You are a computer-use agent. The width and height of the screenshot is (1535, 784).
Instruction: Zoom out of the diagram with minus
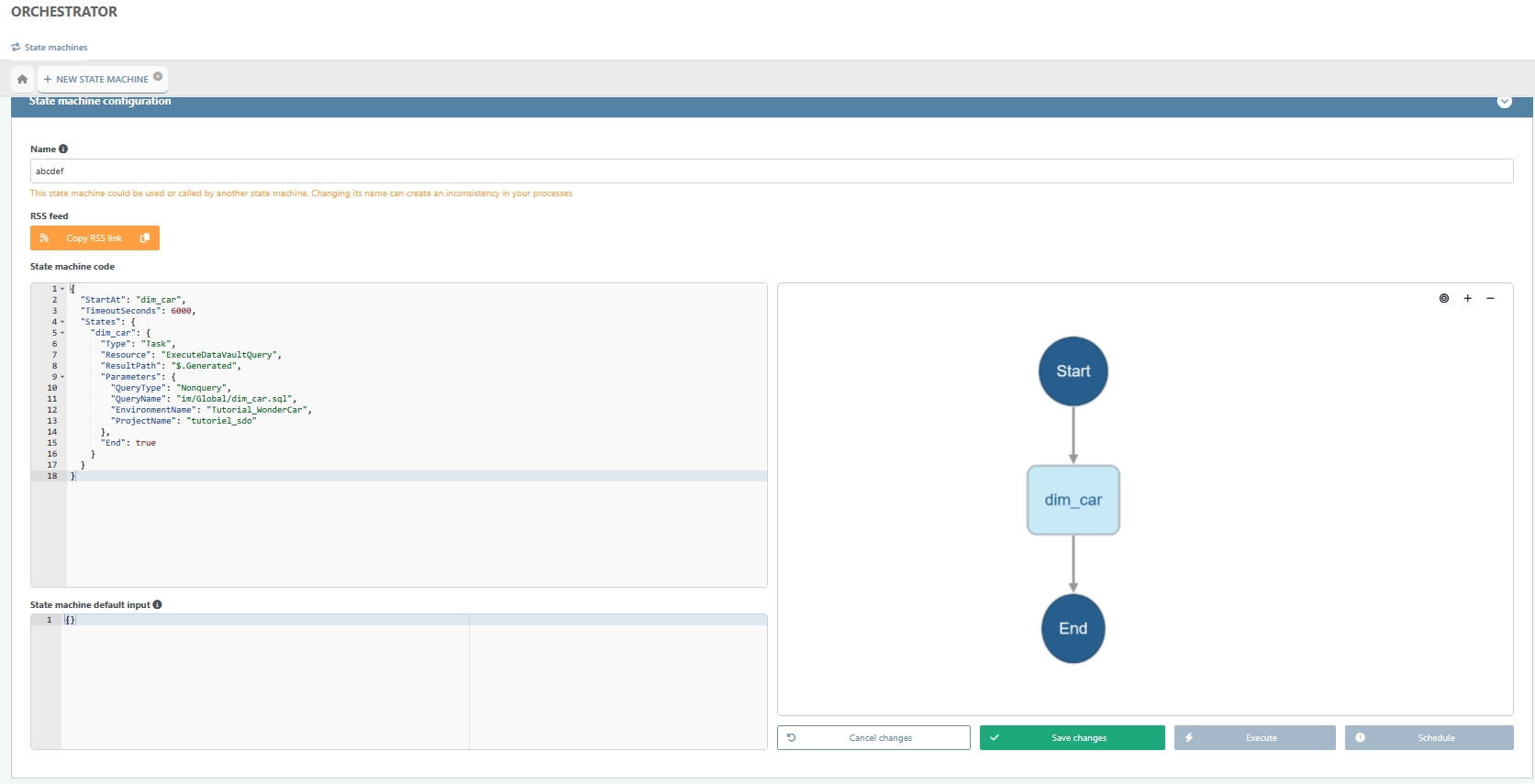coord(1490,298)
